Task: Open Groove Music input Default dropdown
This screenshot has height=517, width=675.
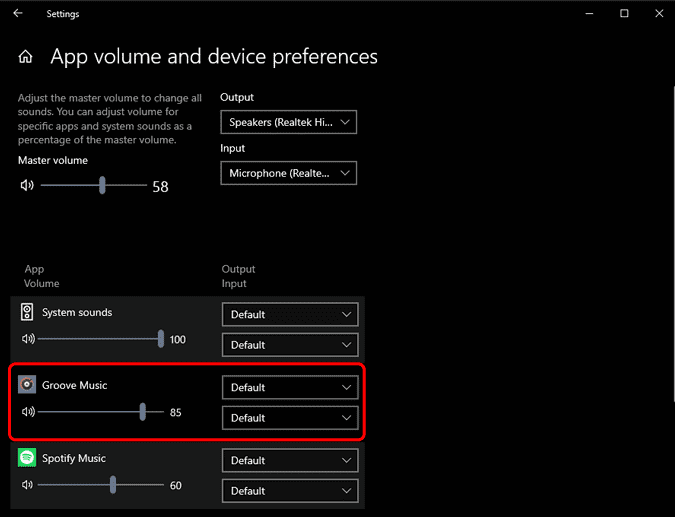Action: click(x=289, y=418)
